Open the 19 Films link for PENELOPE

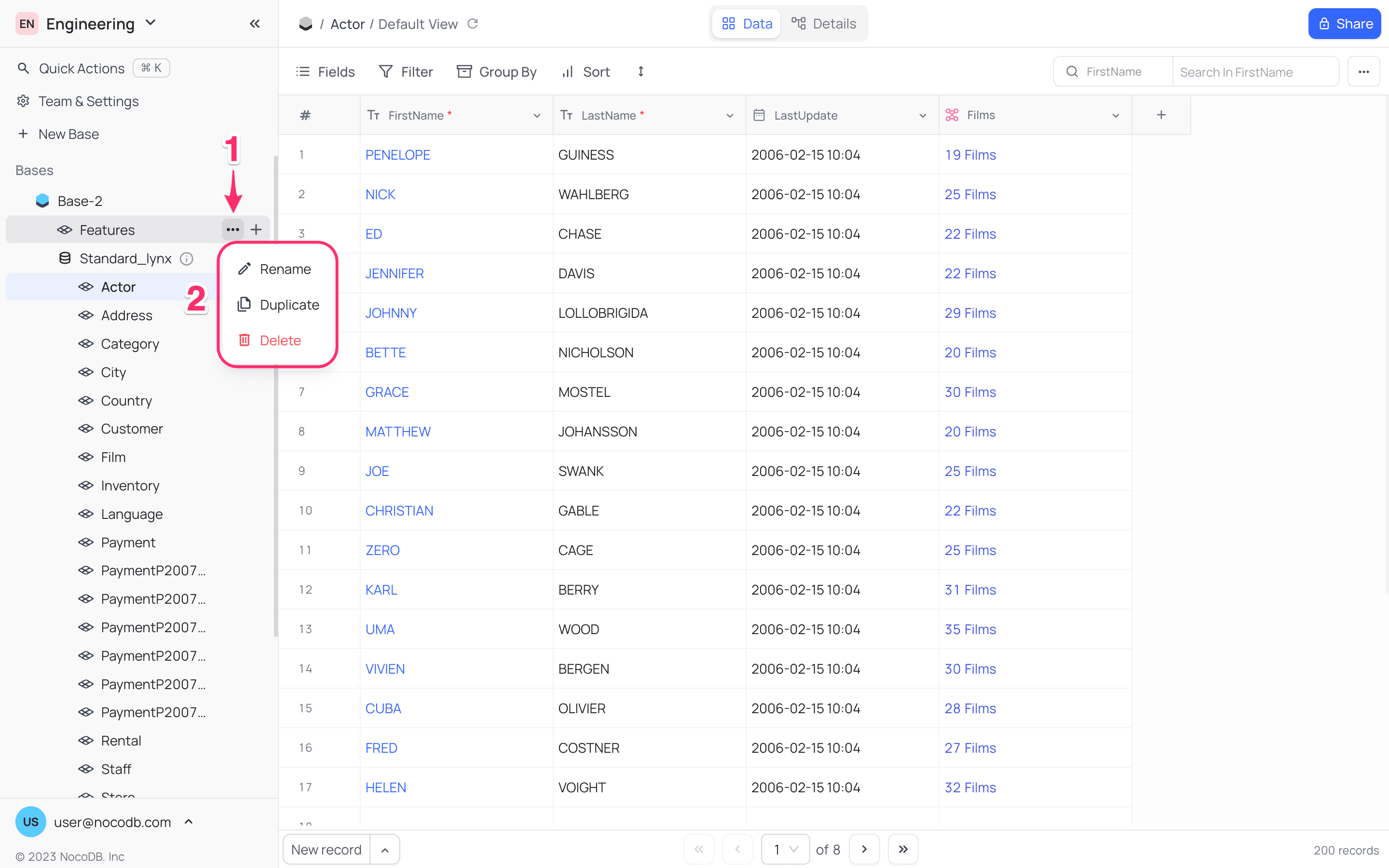click(x=970, y=155)
